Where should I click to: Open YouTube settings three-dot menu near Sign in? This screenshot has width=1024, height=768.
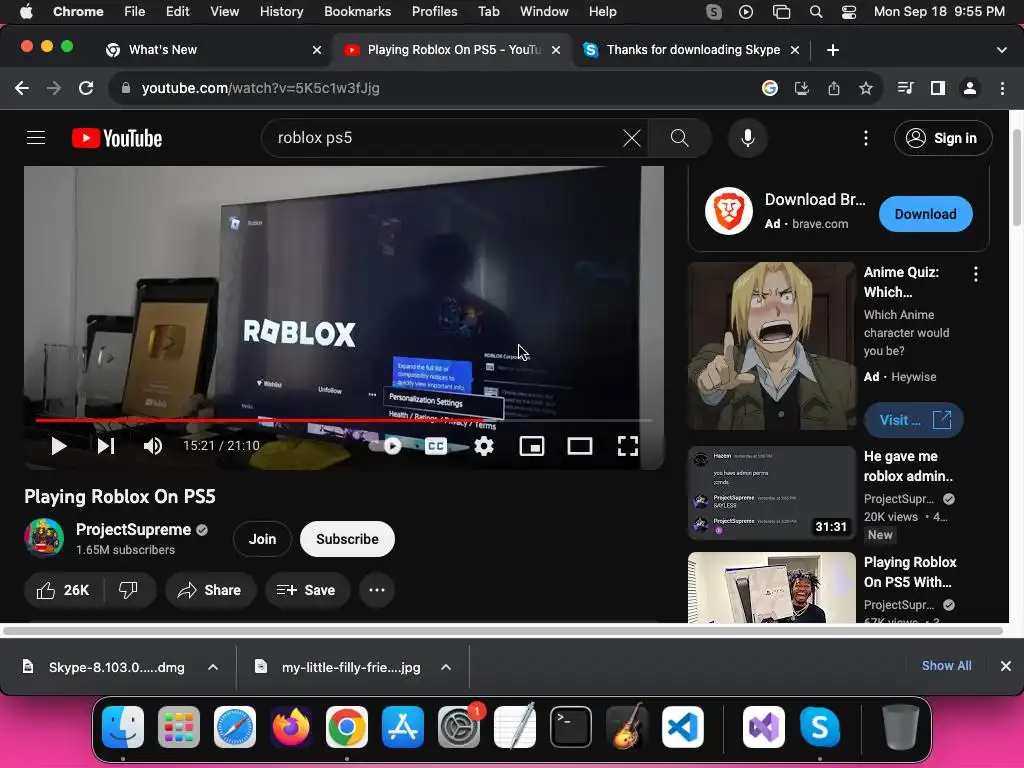866,138
